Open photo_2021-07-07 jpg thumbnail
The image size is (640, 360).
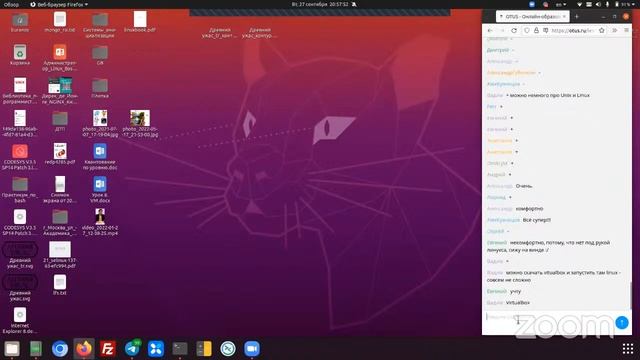100,124
